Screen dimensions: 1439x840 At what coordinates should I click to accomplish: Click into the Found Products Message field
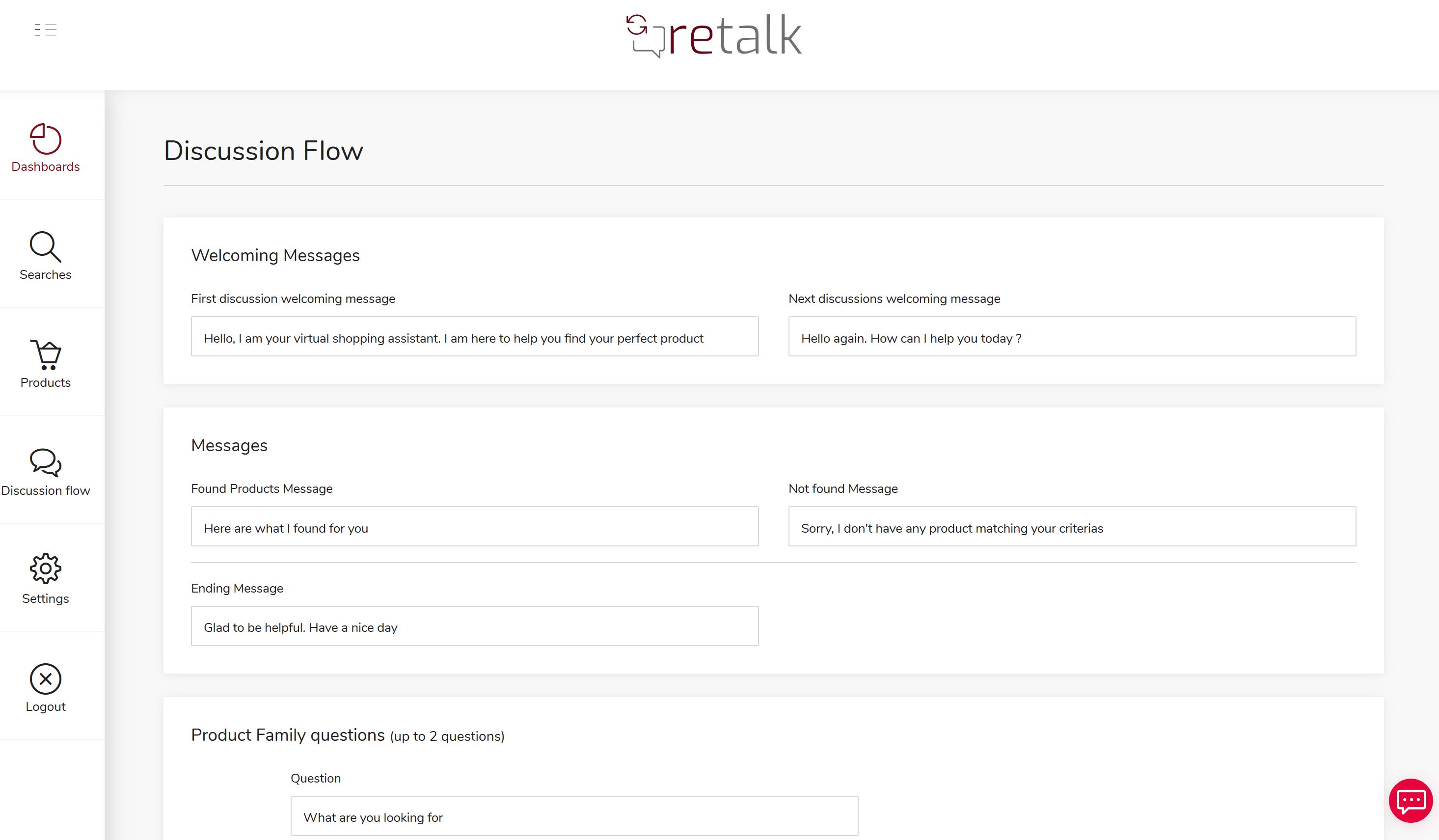[x=475, y=526]
